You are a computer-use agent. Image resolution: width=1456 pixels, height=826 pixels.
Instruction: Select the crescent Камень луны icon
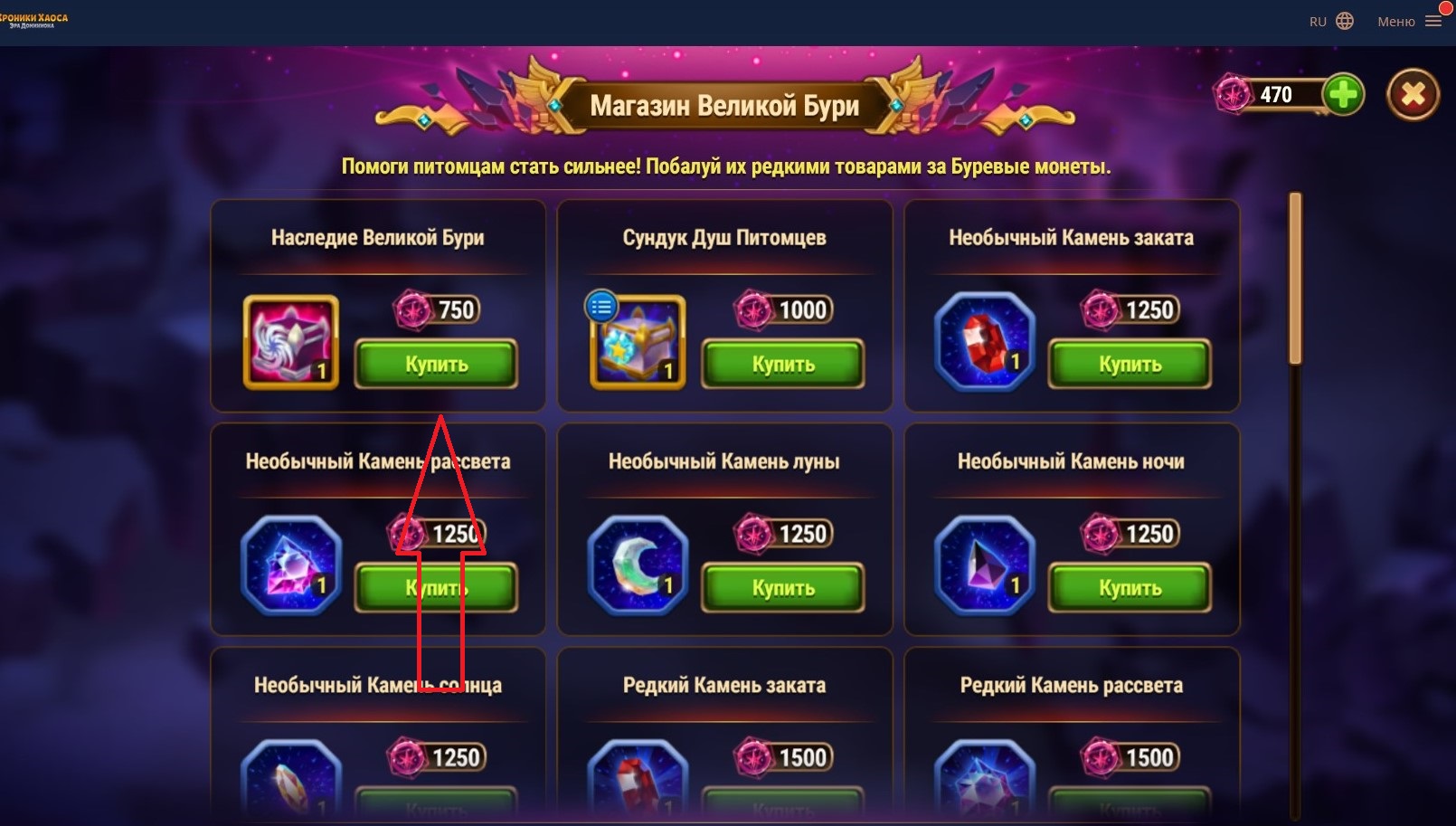(x=638, y=565)
